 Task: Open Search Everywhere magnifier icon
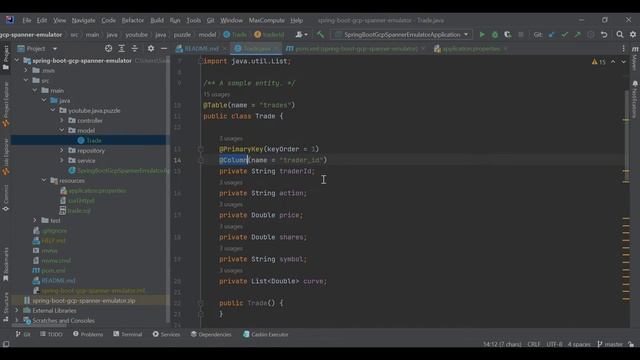point(620,35)
